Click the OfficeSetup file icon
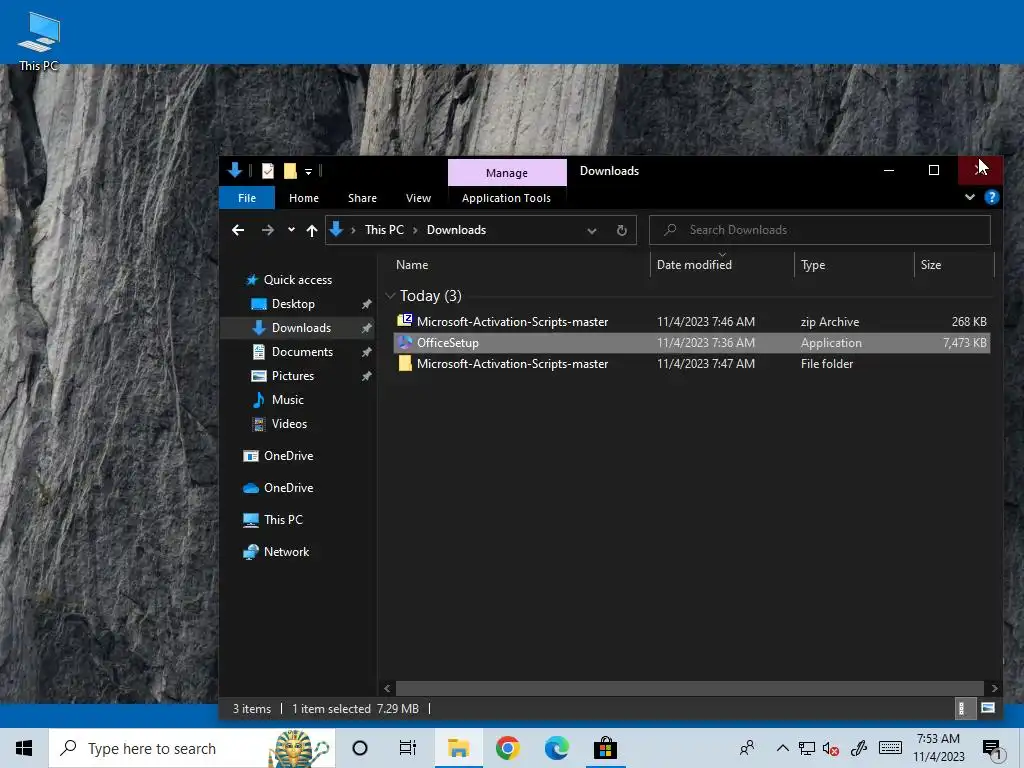This screenshot has height=768, width=1024. tap(405, 342)
